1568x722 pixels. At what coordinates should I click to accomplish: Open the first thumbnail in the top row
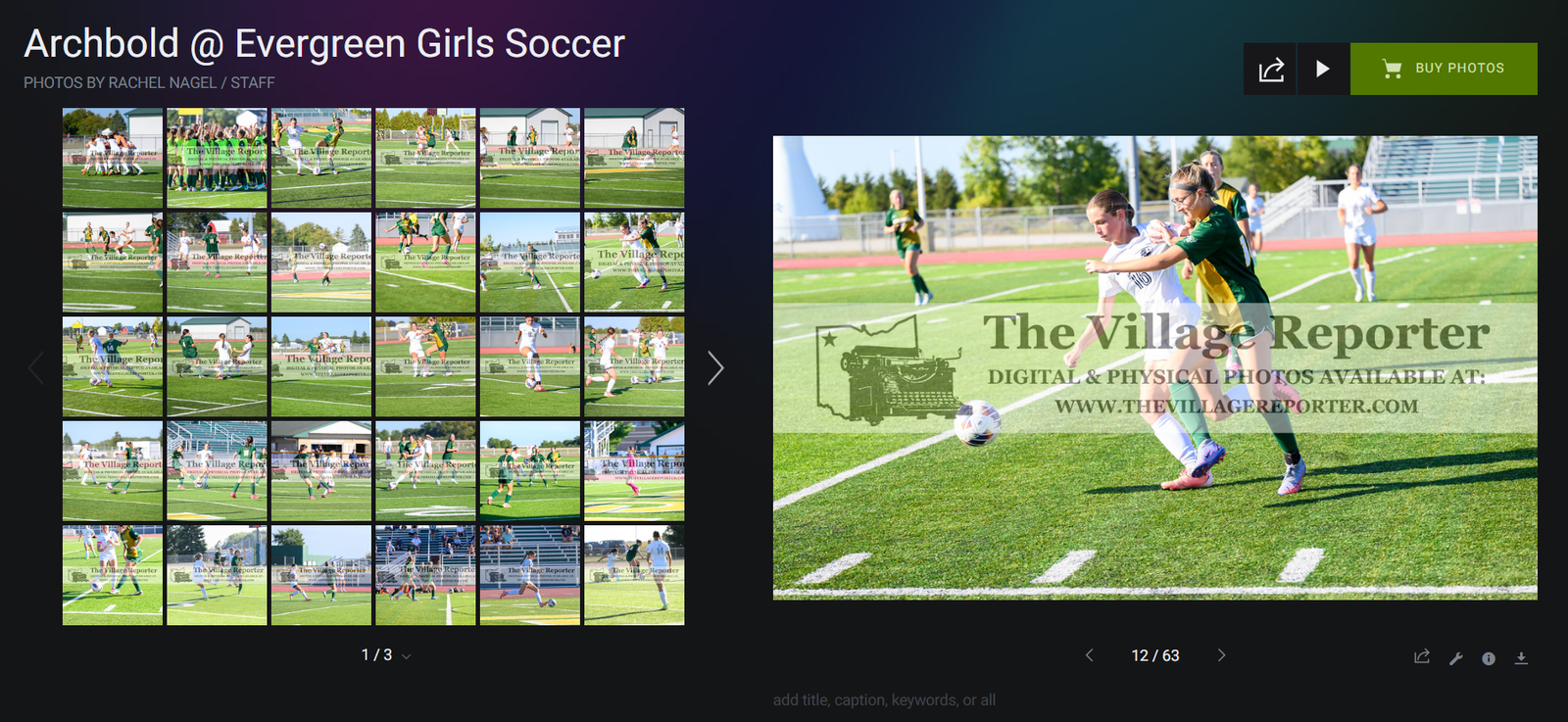(x=113, y=158)
